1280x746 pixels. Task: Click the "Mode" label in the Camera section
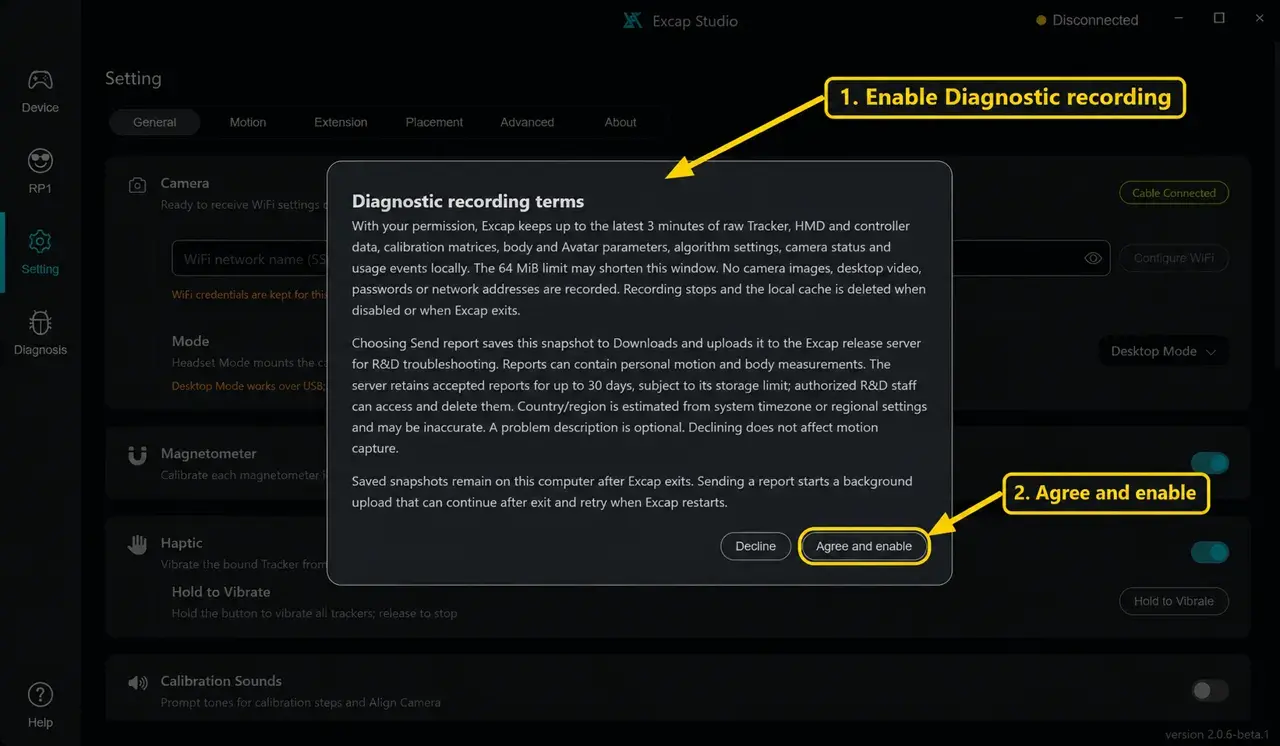click(x=190, y=341)
